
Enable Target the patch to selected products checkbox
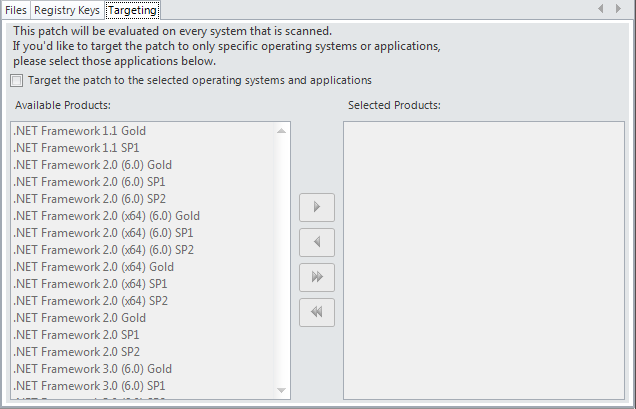tap(17, 80)
